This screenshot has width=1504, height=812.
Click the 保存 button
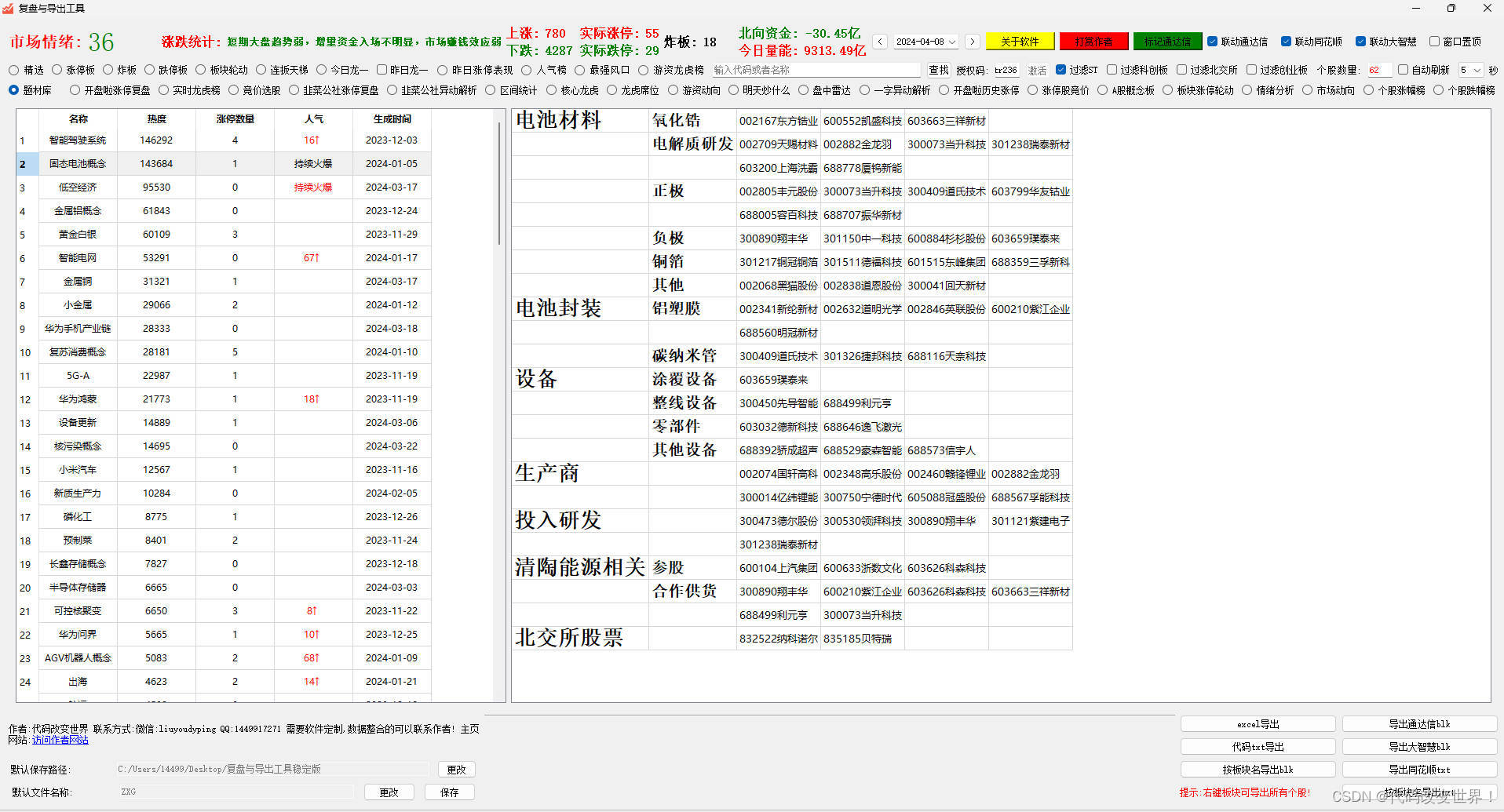click(x=450, y=792)
